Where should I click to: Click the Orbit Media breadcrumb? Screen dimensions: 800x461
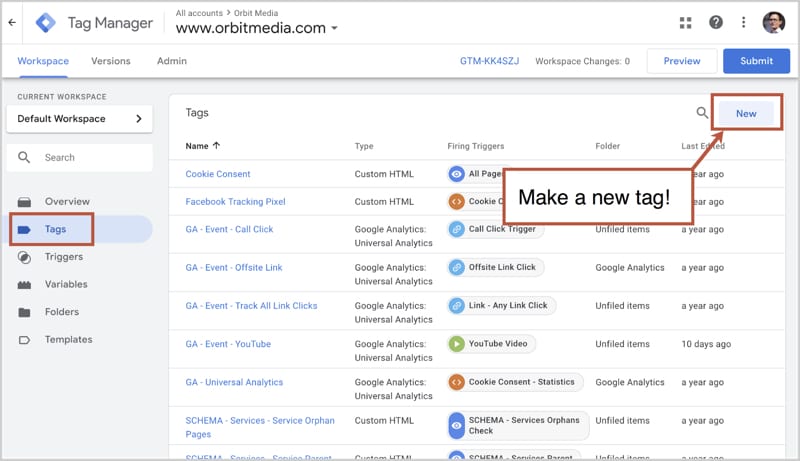256,13
